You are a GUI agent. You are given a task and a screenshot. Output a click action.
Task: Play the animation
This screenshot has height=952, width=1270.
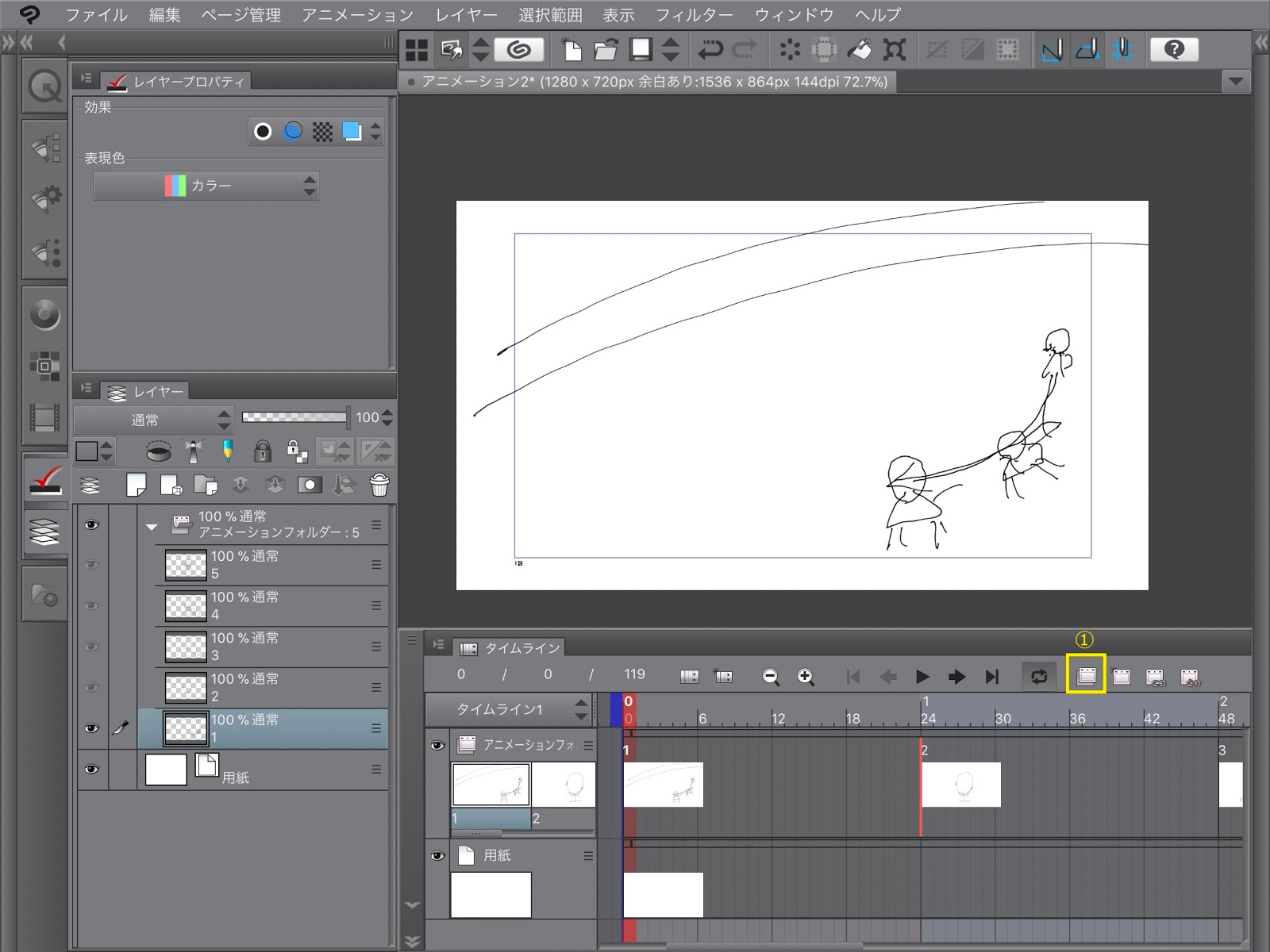pyautogui.click(x=922, y=677)
